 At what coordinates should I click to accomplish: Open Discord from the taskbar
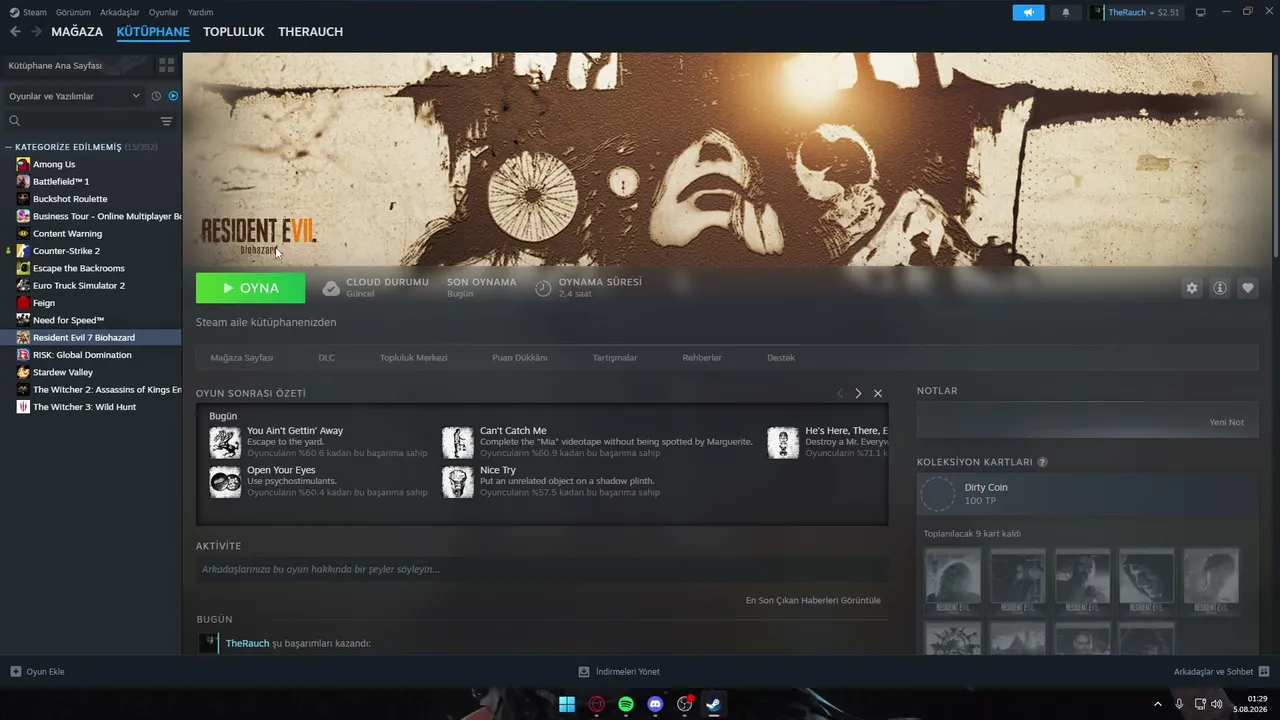pos(655,704)
